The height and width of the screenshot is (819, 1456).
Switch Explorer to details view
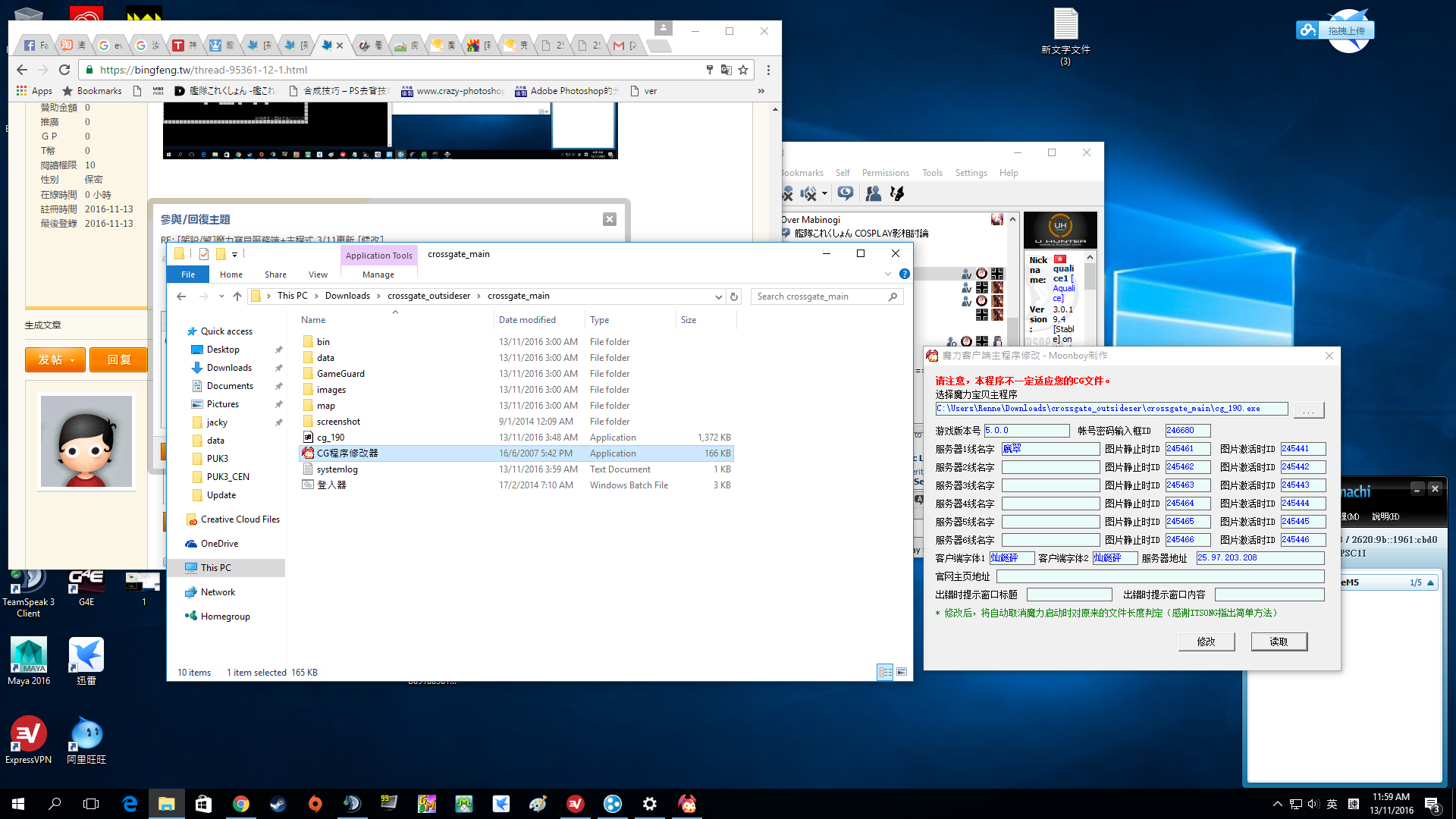(x=884, y=672)
